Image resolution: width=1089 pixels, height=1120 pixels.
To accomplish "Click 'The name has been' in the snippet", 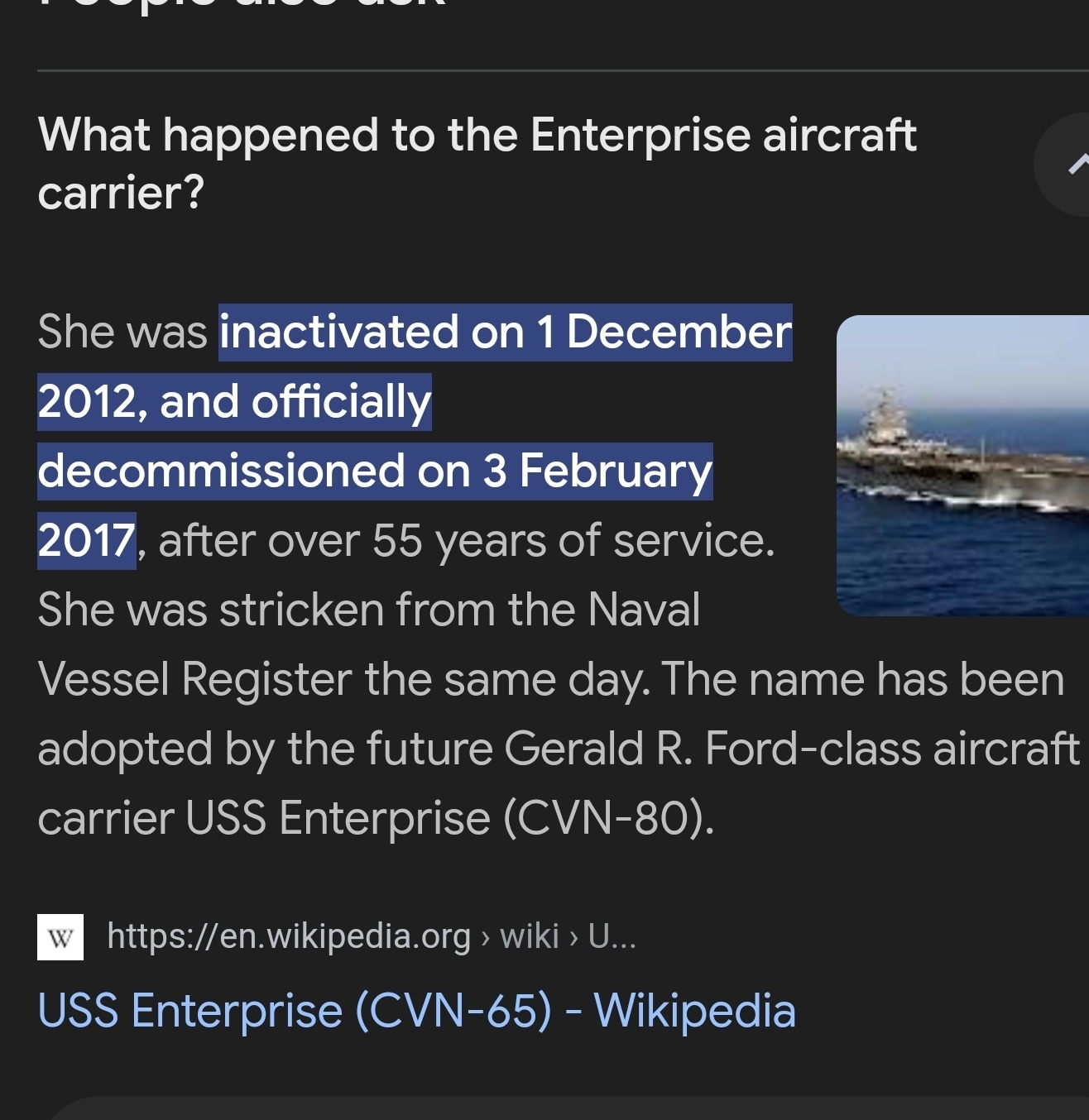I will [862, 680].
